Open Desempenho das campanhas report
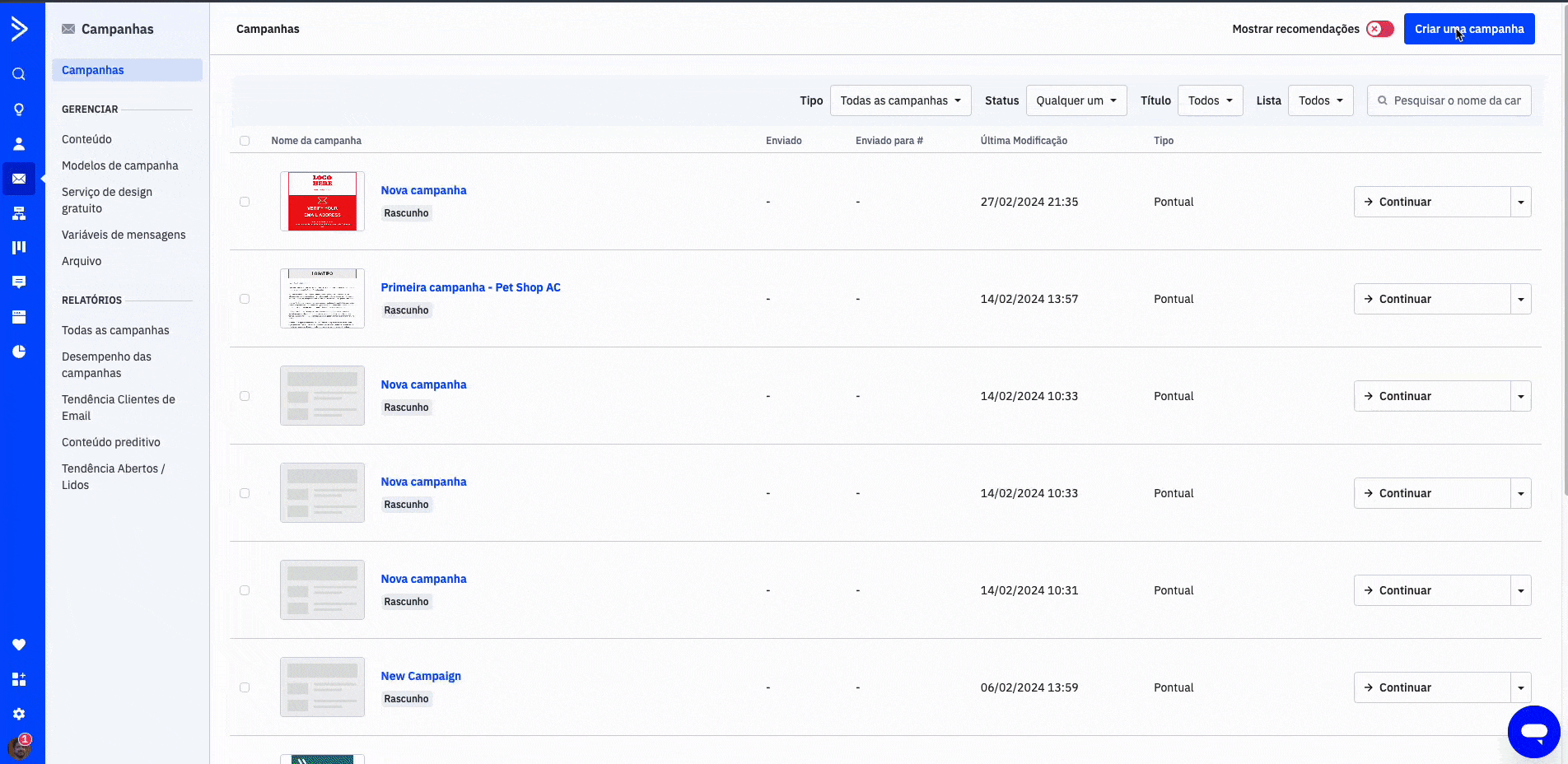 point(106,365)
